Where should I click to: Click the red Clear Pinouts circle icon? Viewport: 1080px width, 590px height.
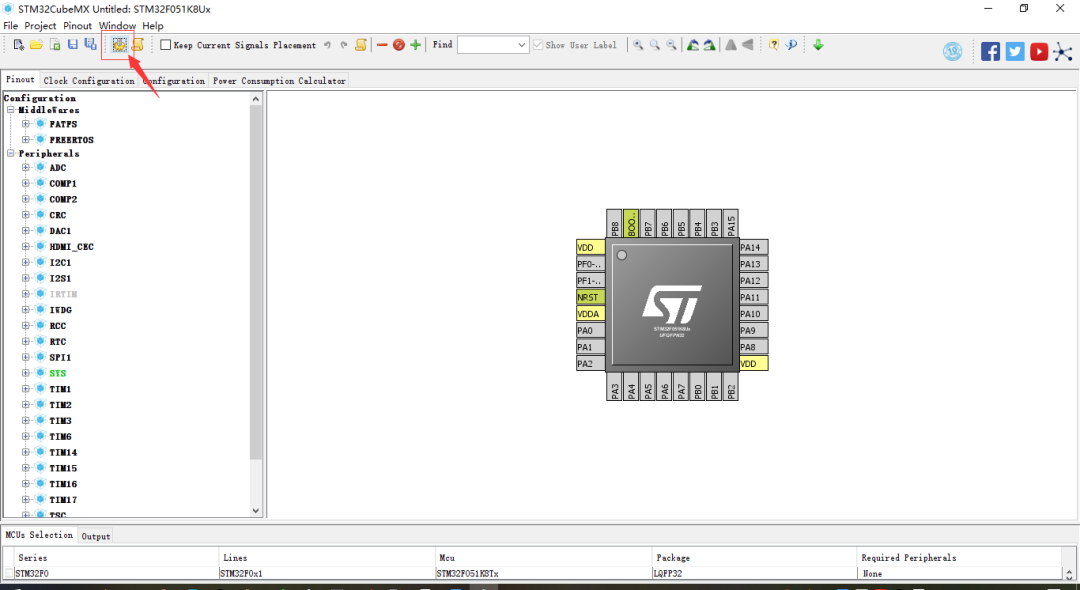click(399, 45)
